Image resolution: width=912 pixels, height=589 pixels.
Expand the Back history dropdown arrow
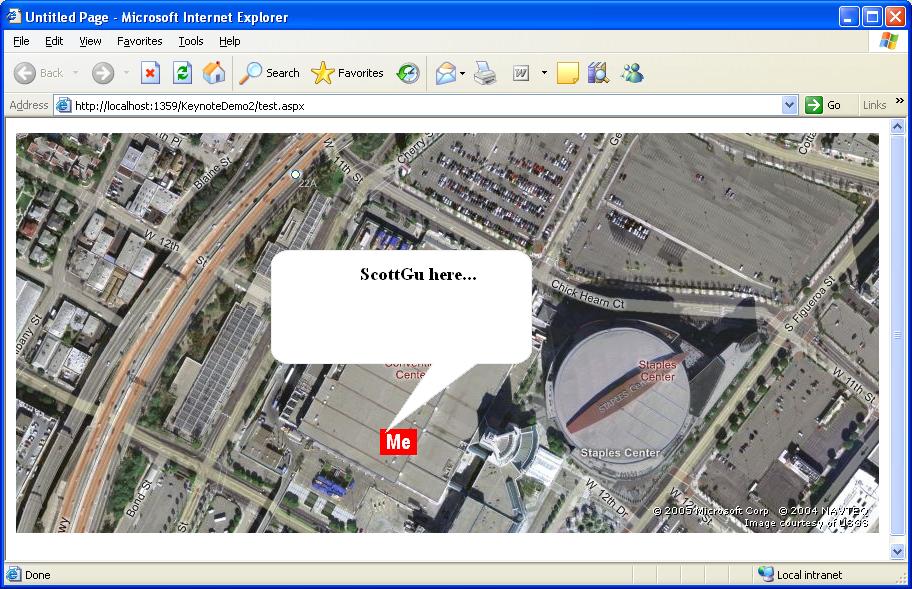tap(76, 73)
